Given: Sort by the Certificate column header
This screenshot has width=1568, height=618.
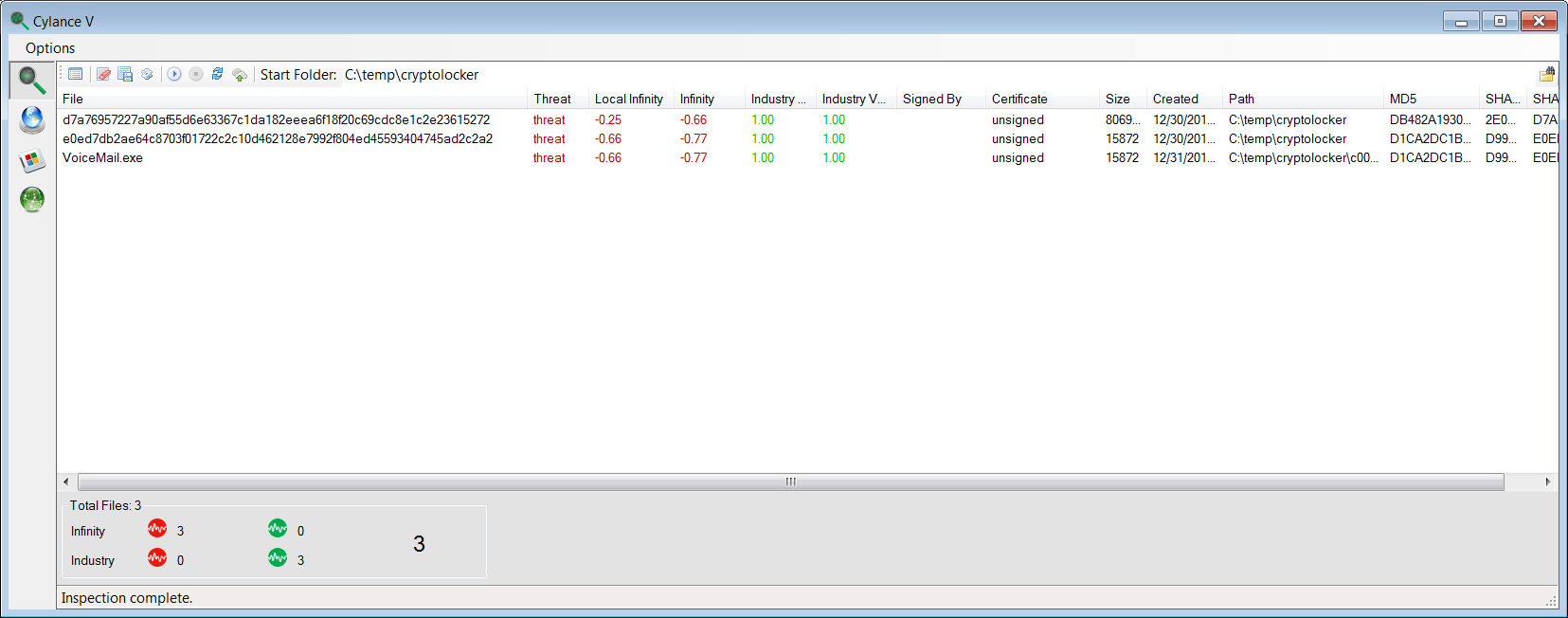Looking at the screenshot, I should point(1042,99).
